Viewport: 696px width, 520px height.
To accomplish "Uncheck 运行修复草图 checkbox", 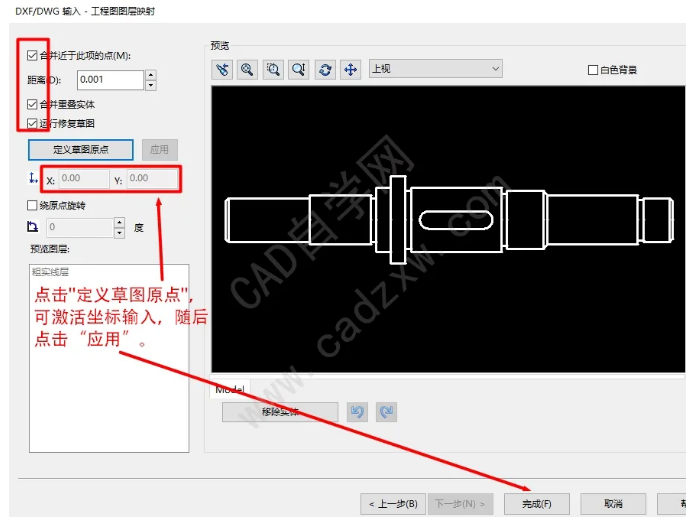I will point(32,123).
